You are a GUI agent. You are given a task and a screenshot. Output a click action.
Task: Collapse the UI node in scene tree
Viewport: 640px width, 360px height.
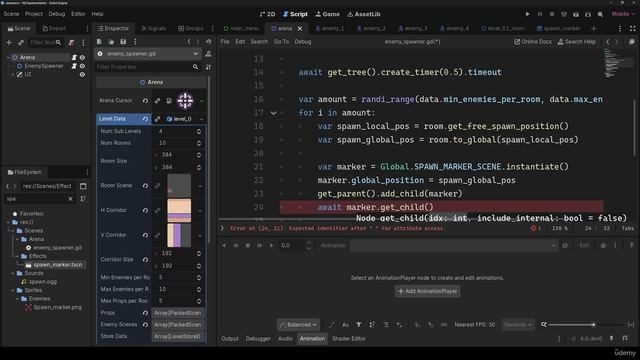point(13,75)
